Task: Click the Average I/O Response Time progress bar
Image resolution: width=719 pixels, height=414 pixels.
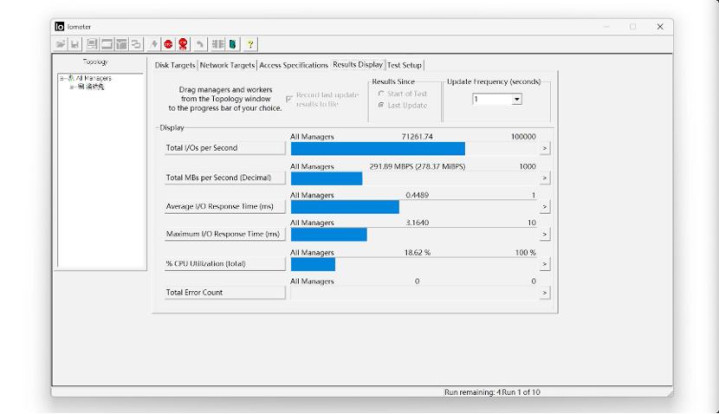Action: coord(414,207)
